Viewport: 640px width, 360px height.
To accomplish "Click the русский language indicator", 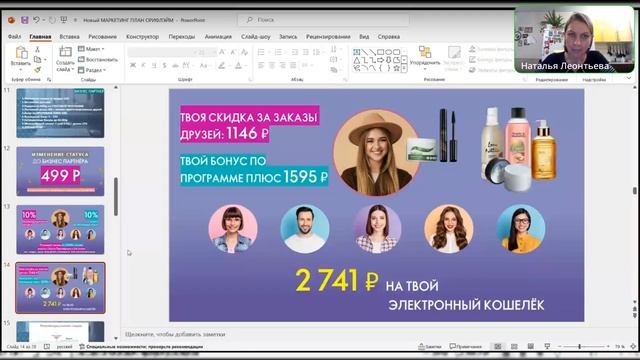I will pos(64,347).
